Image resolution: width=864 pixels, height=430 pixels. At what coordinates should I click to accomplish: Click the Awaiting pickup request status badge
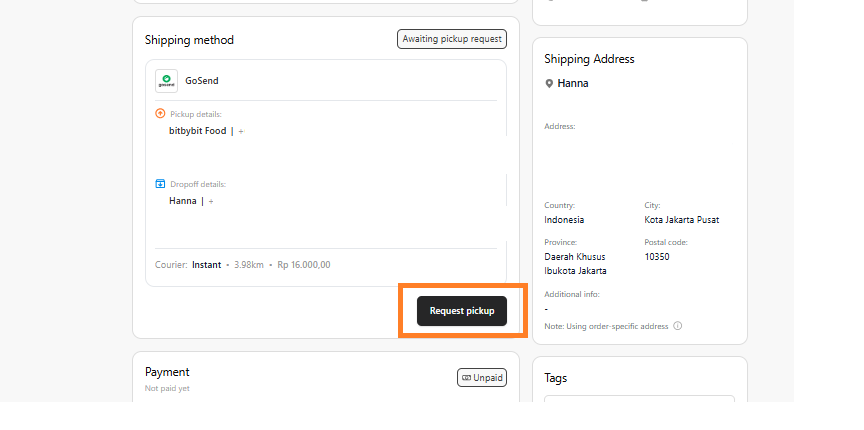pos(452,39)
